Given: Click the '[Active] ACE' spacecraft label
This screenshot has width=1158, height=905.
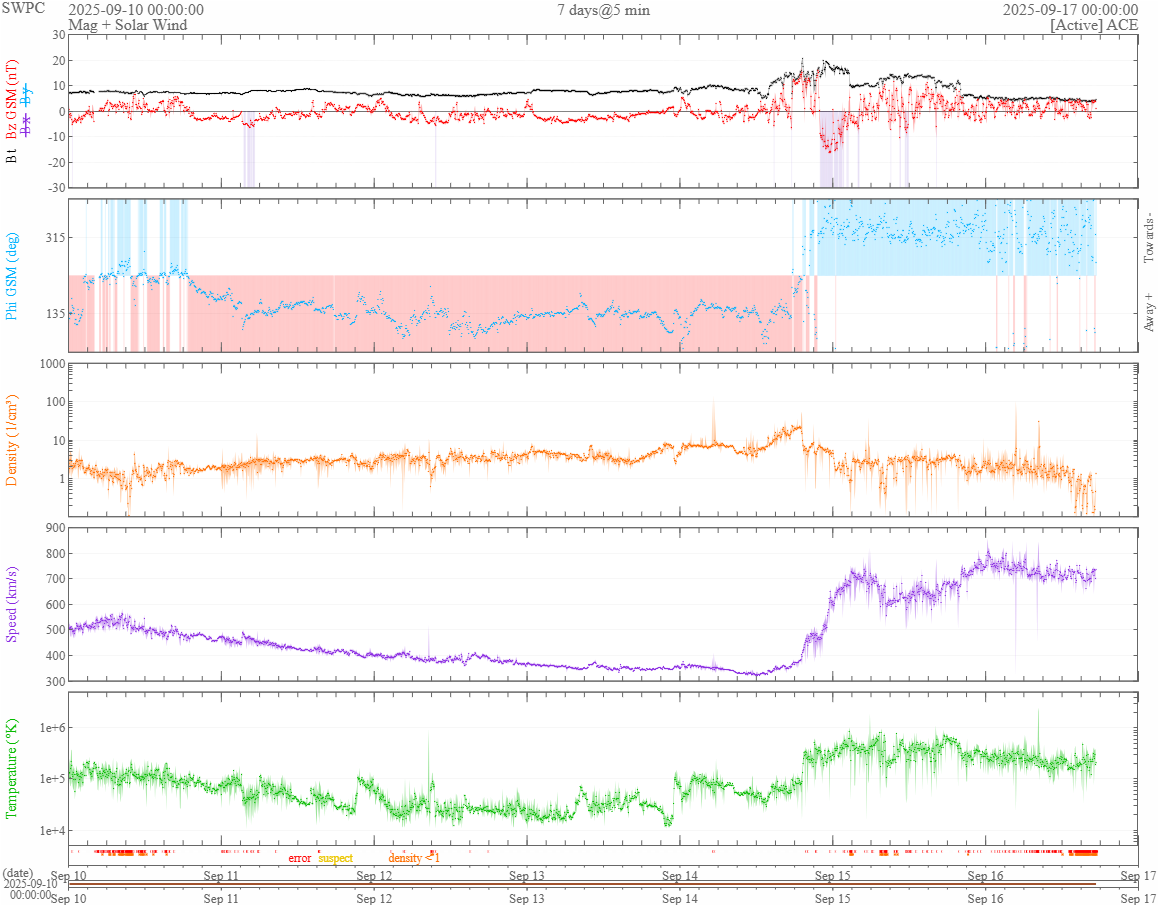Looking at the screenshot, I should tap(1094, 24).
